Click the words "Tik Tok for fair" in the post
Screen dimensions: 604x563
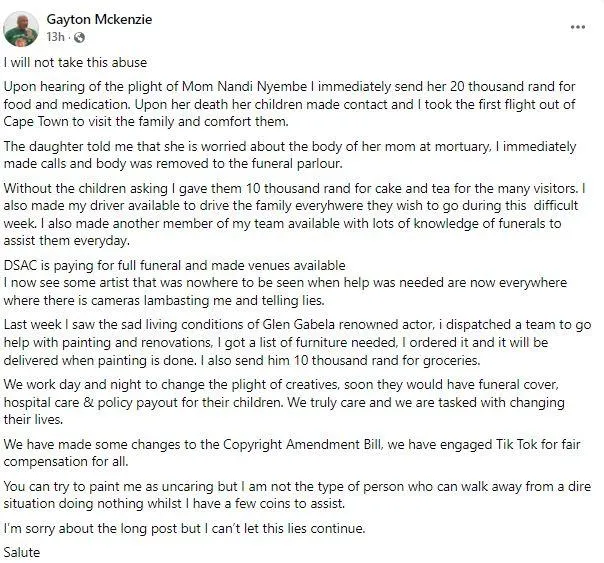538,444
